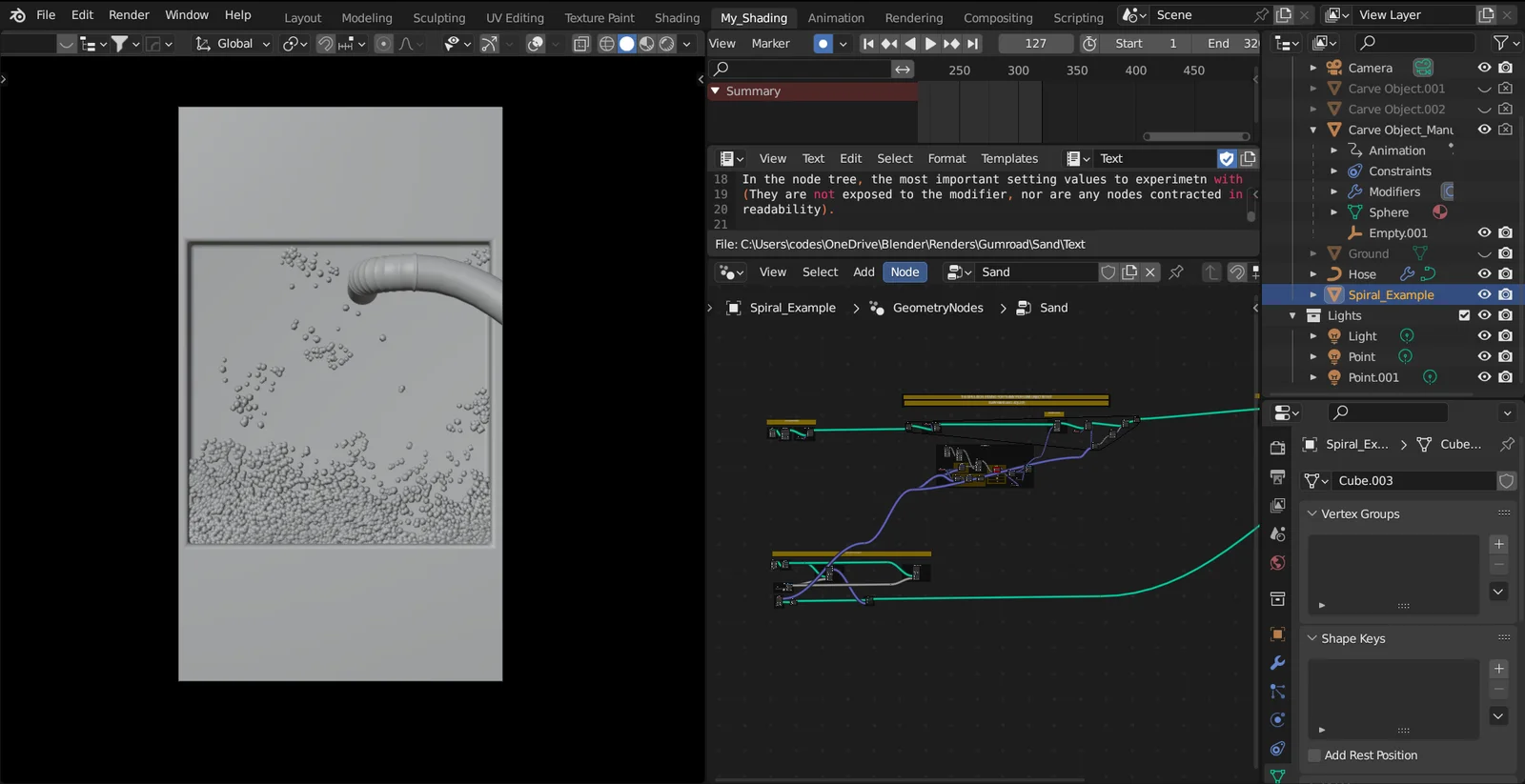Hide the Camera object in viewport
The width and height of the screenshot is (1525, 784).
click(x=1484, y=68)
